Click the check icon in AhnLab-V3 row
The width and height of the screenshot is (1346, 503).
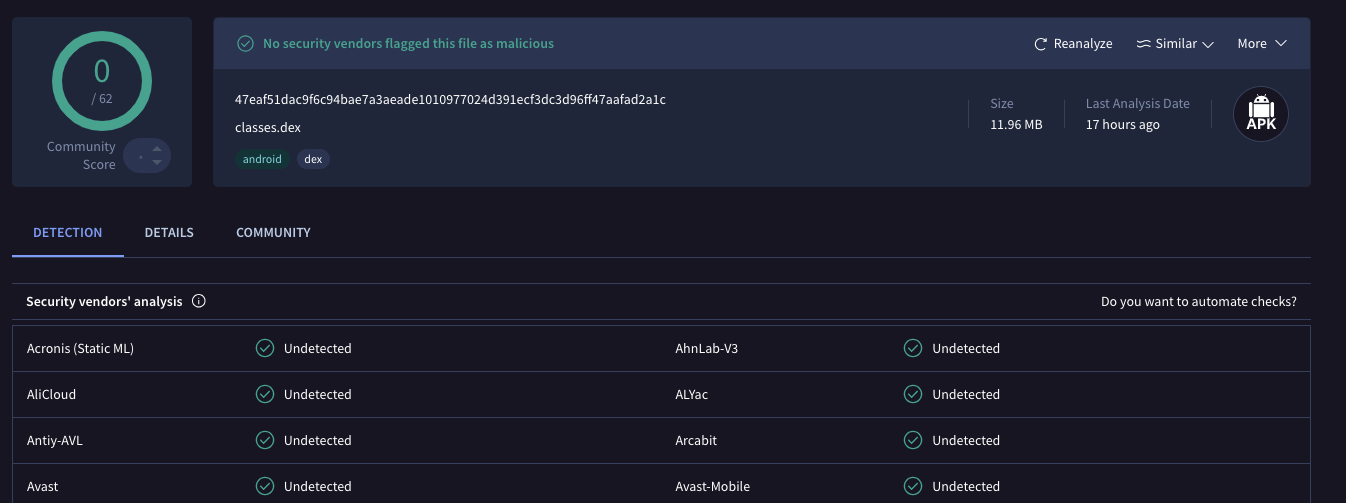[913, 348]
